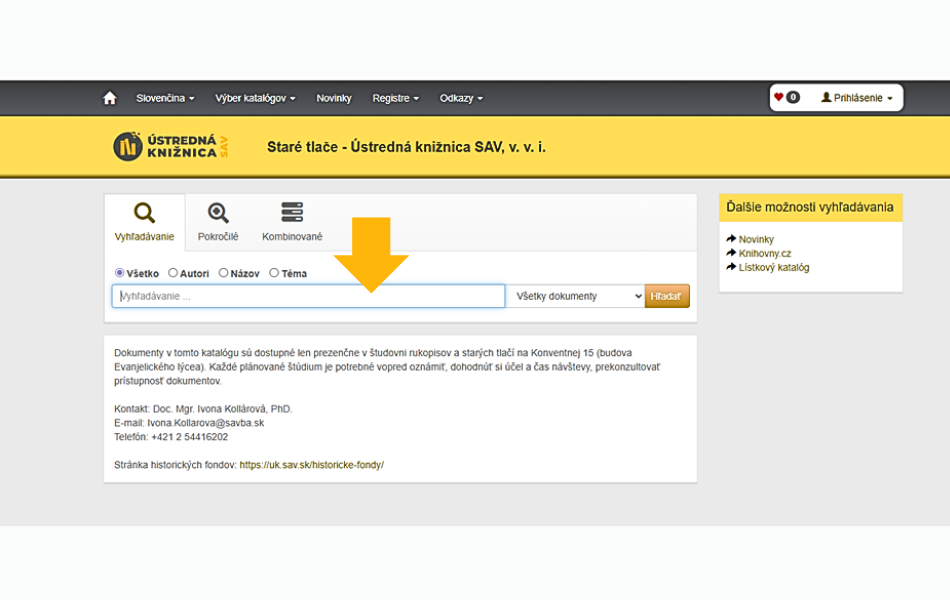Screen dimensions: 950x600
Task: Expand the Všetky dokumenty select box
Action: 579,296
